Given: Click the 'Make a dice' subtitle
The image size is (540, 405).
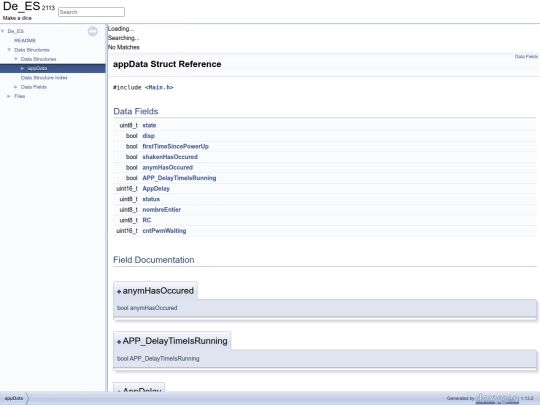Looking at the screenshot, I should pyautogui.click(x=17, y=18).
